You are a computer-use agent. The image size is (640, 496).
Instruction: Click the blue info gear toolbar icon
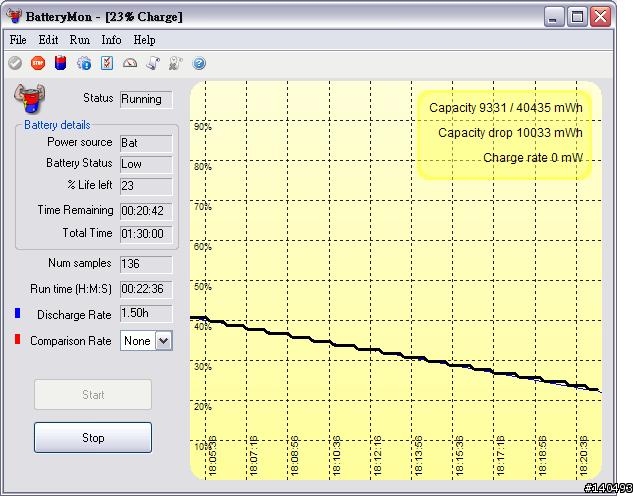tap(84, 63)
